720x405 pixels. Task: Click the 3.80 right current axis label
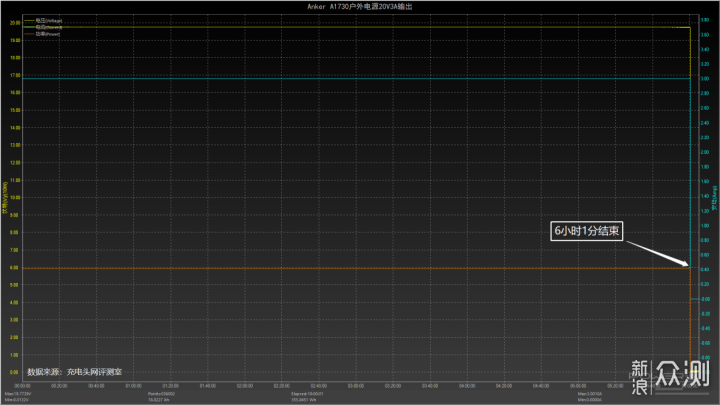coord(704,20)
